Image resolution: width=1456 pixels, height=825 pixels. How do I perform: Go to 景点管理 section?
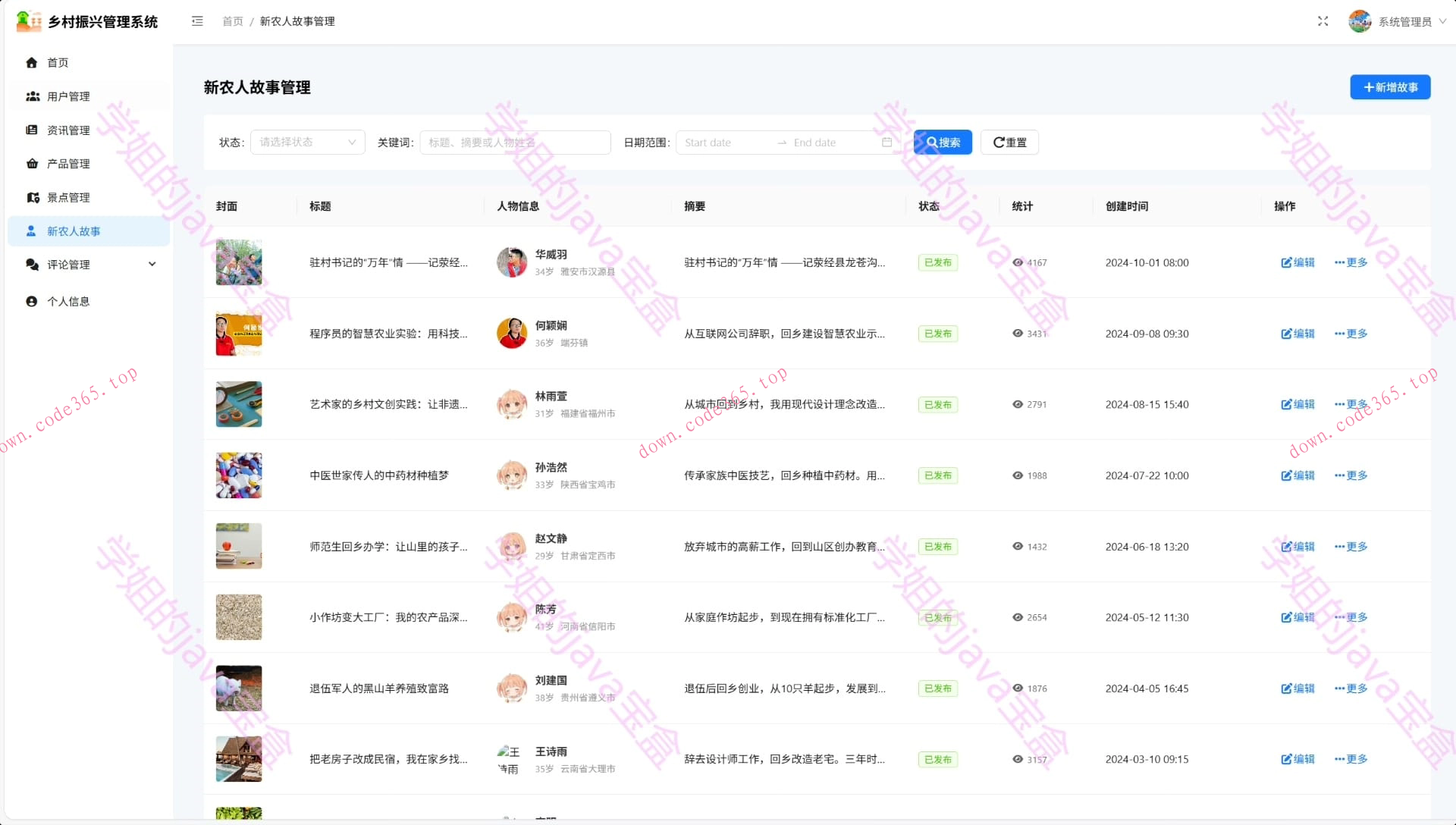(67, 197)
